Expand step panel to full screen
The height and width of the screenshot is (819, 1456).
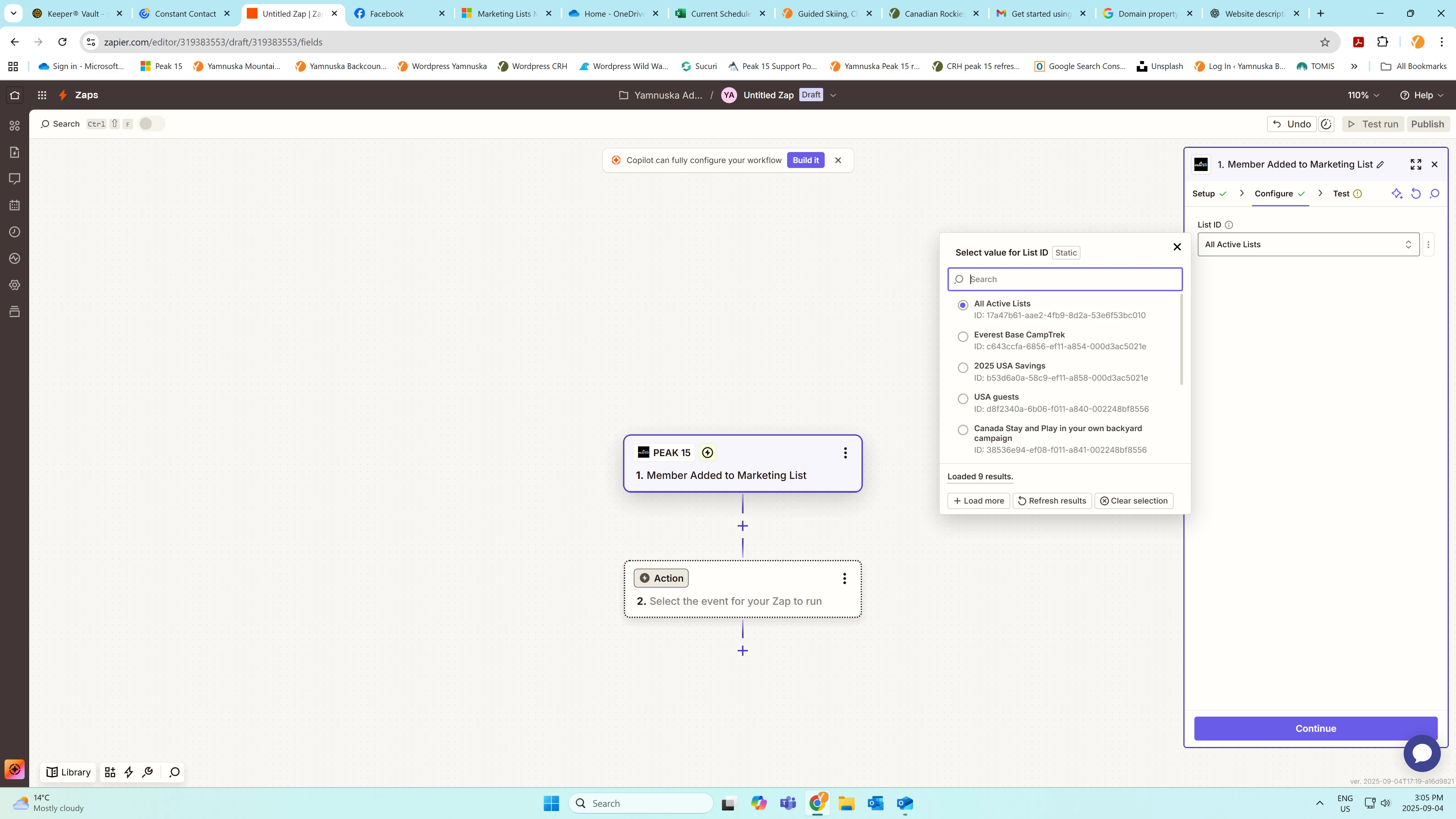tap(1416, 165)
